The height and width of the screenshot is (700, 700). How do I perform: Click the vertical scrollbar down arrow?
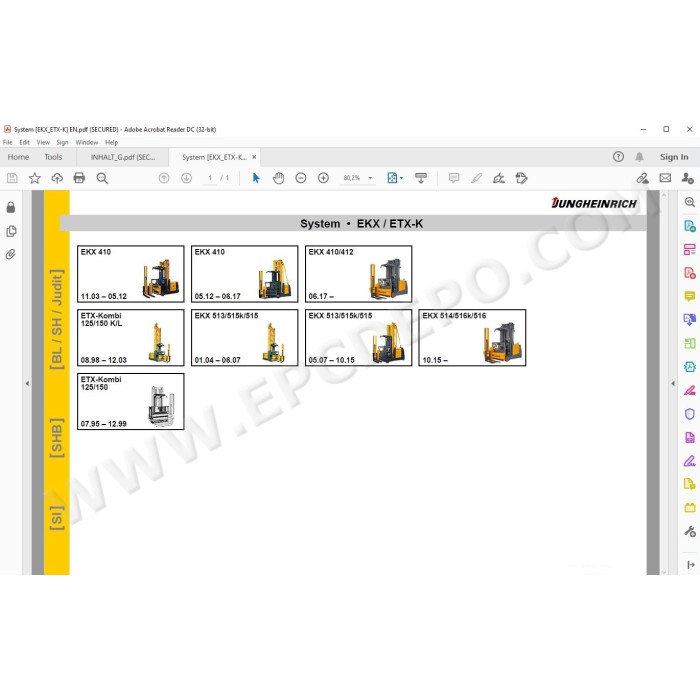(x=663, y=571)
